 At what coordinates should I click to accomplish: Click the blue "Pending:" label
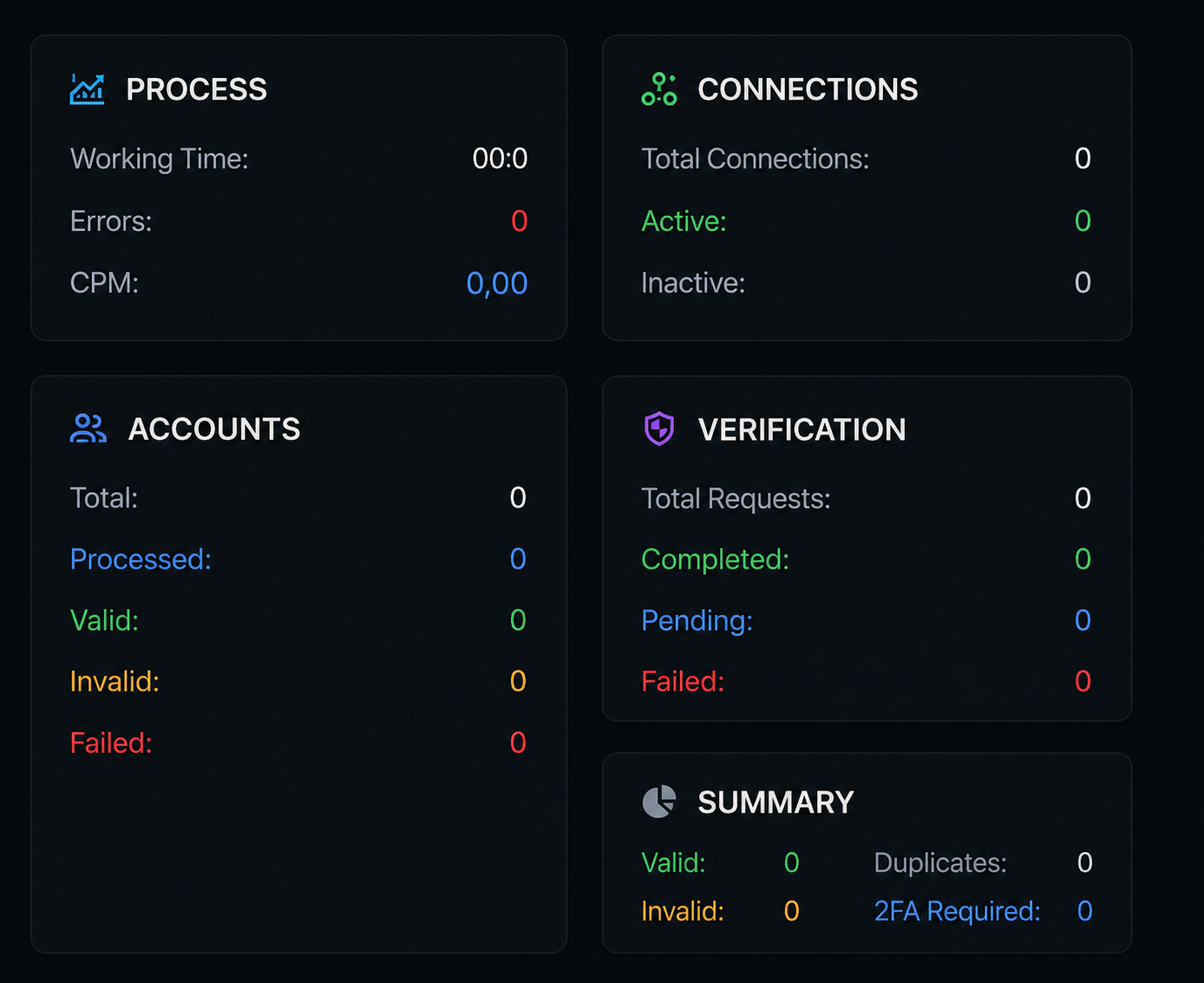click(697, 620)
